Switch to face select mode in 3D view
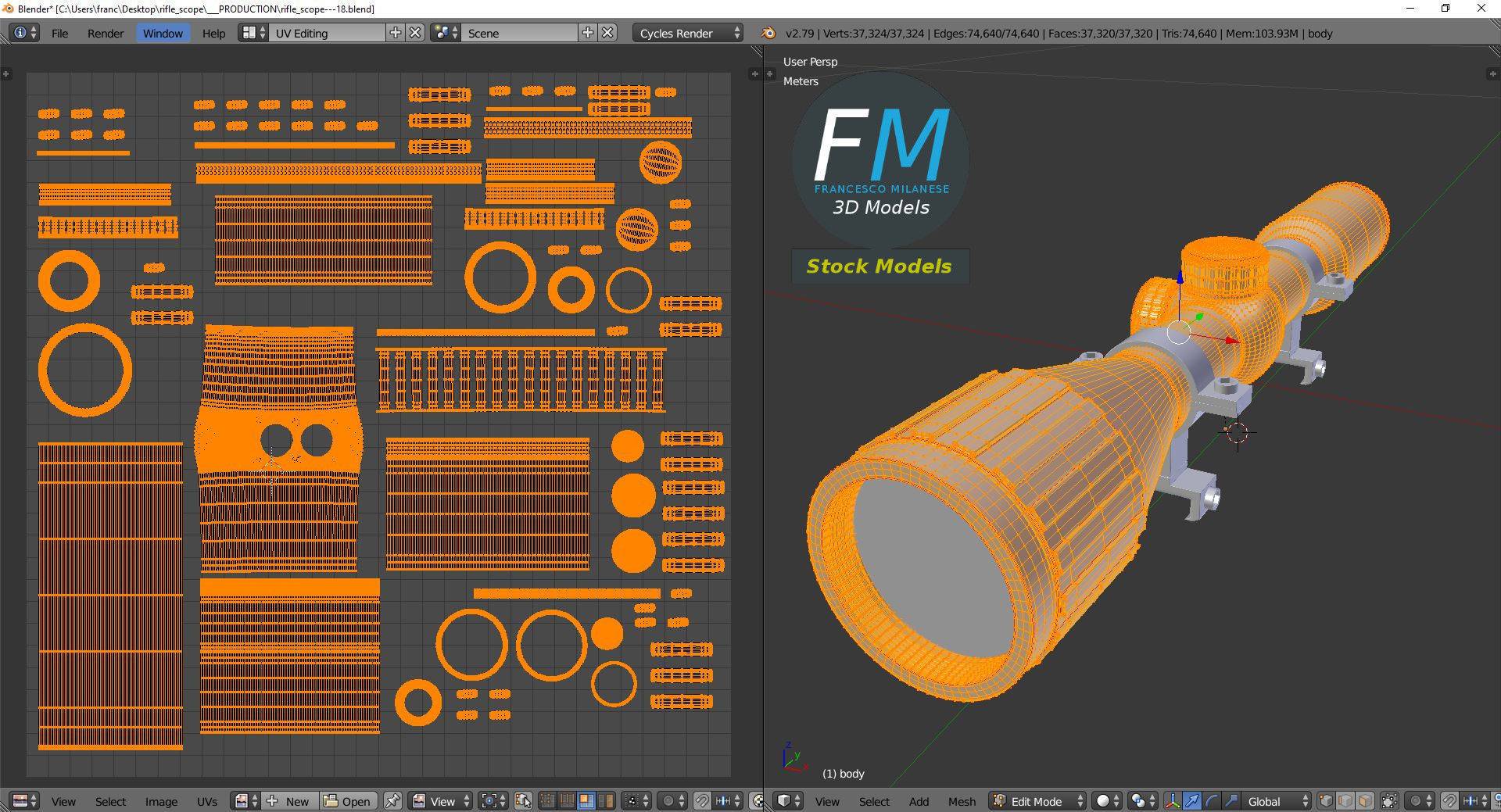The image size is (1501, 812). point(1365,801)
